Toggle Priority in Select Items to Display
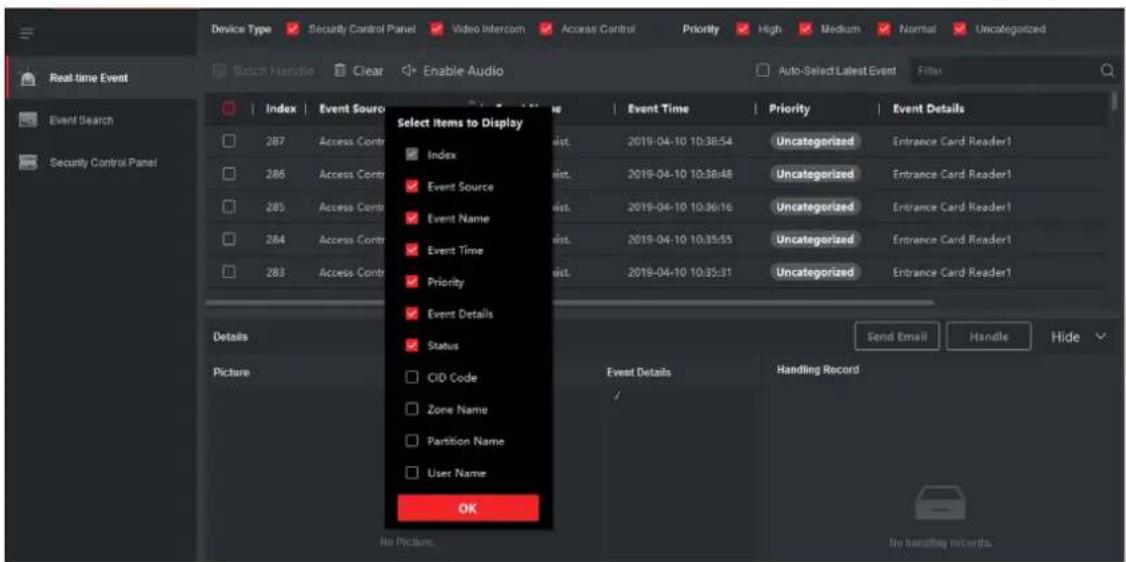The width and height of the screenshot is (1126, 562). click(412, 282)
